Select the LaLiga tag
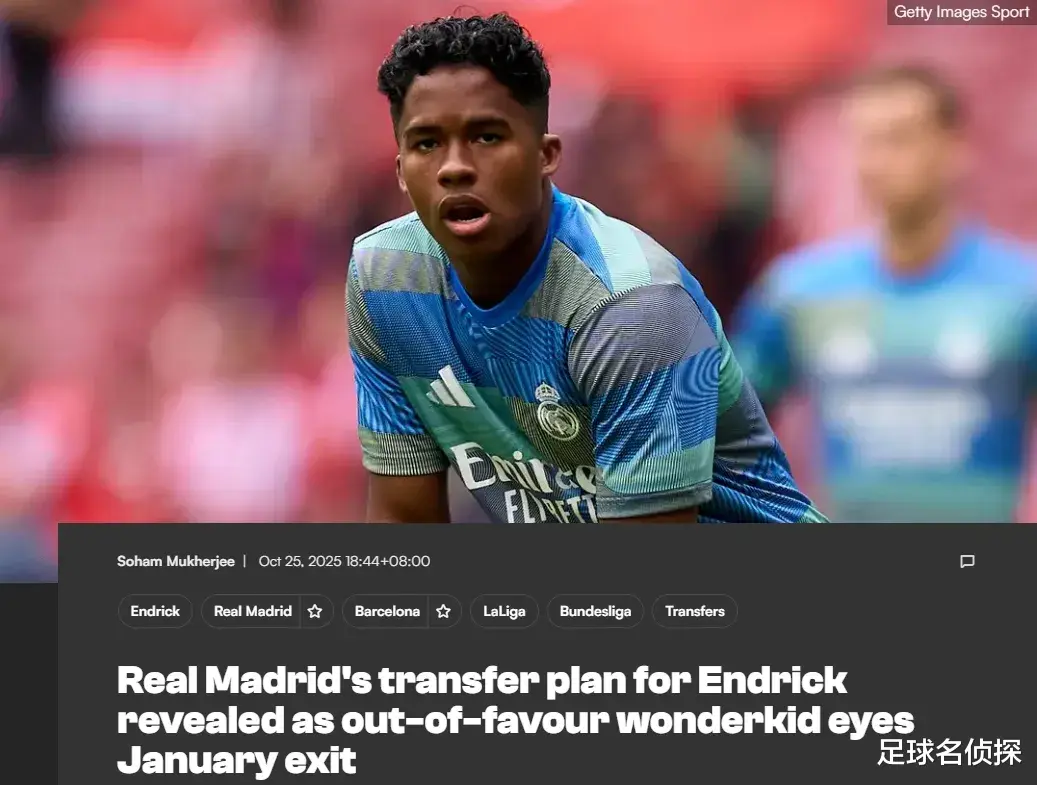The image size is (1037, 785). pos(504,611)
